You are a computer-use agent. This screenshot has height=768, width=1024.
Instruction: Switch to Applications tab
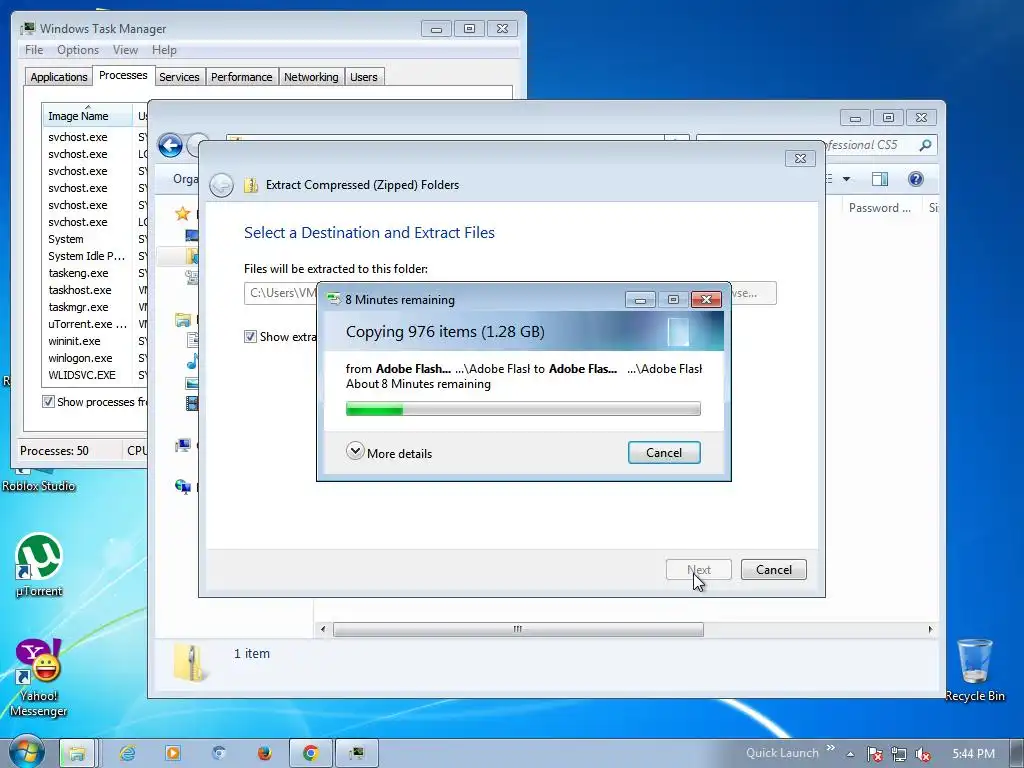tap(59, 76)
